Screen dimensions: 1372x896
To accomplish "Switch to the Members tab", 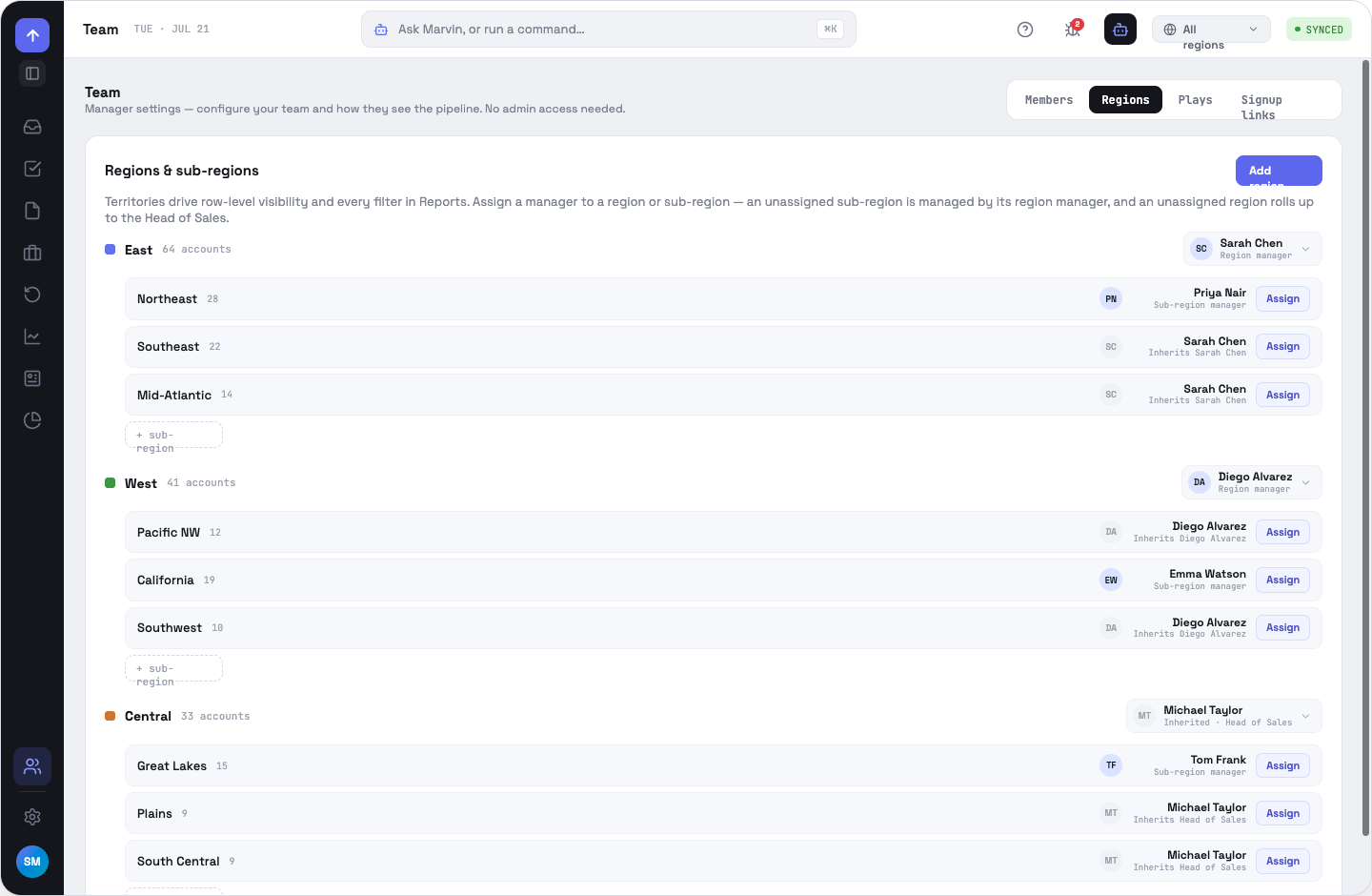I will coord(1049,100).
